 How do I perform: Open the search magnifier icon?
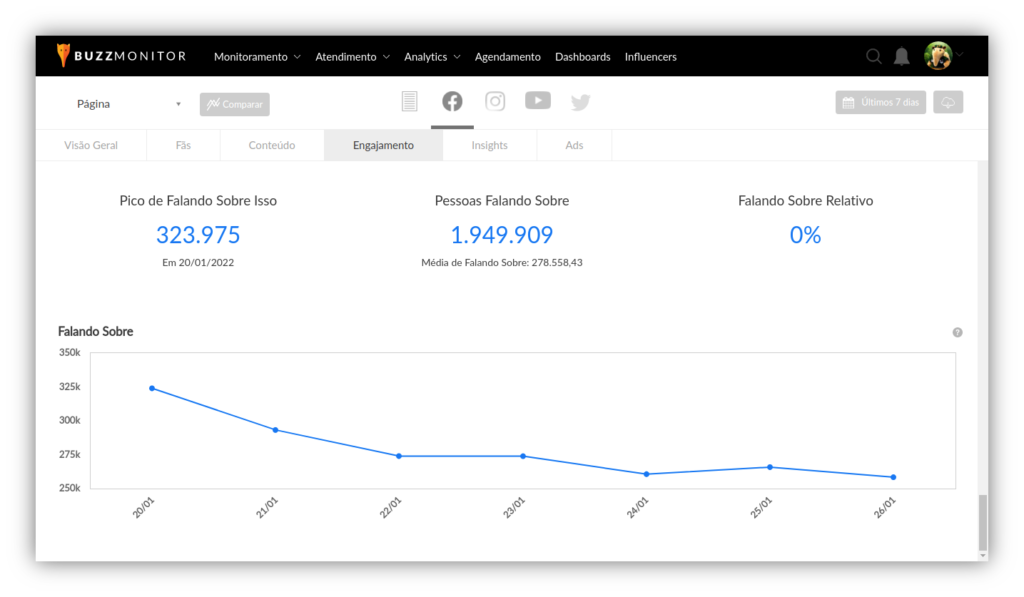click(x=873, y=56)
